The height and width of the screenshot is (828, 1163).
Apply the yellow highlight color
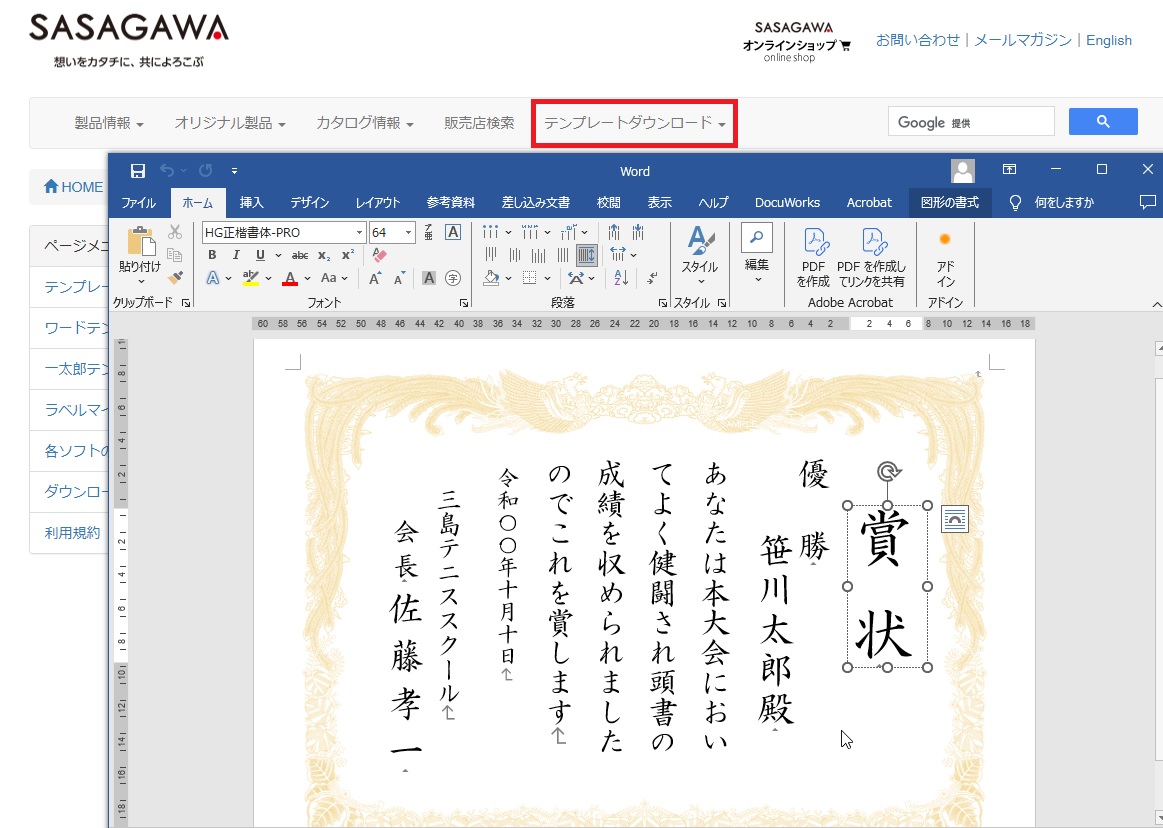(x=251, y=278)
